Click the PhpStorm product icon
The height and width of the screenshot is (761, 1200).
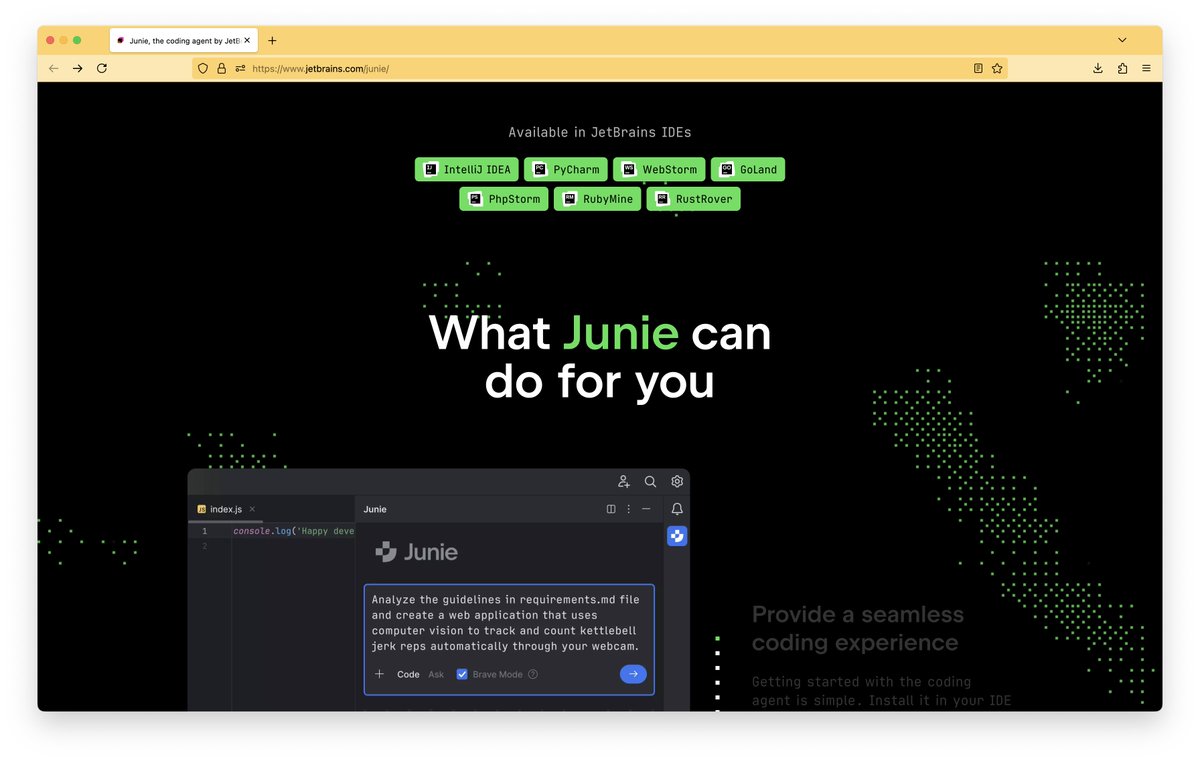[x=475, y=199]
